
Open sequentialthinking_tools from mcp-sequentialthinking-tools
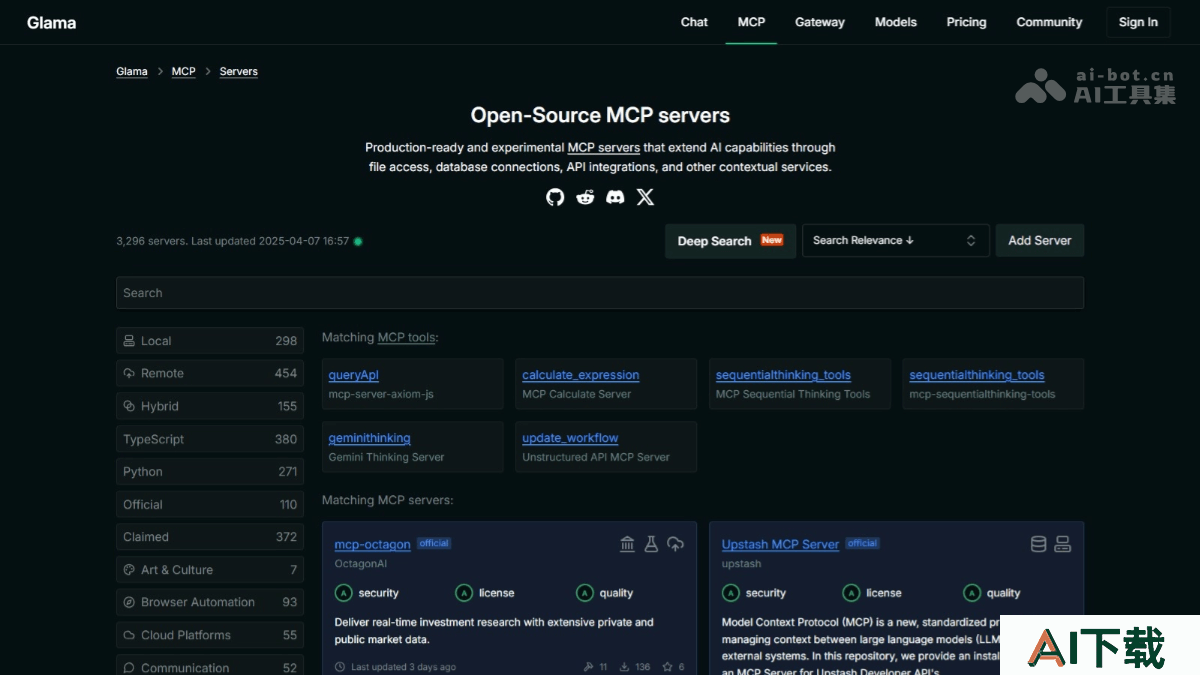click(977, 375)
